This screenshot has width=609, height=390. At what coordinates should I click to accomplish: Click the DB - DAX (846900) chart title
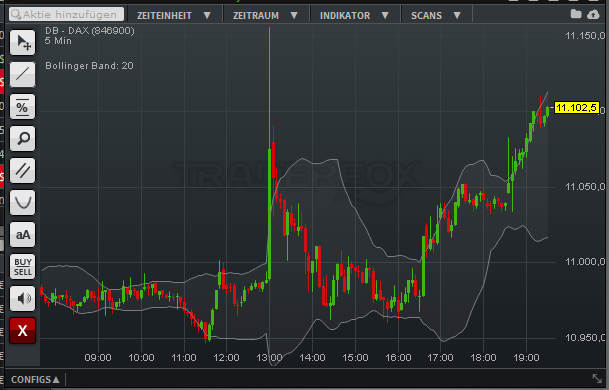90,31
